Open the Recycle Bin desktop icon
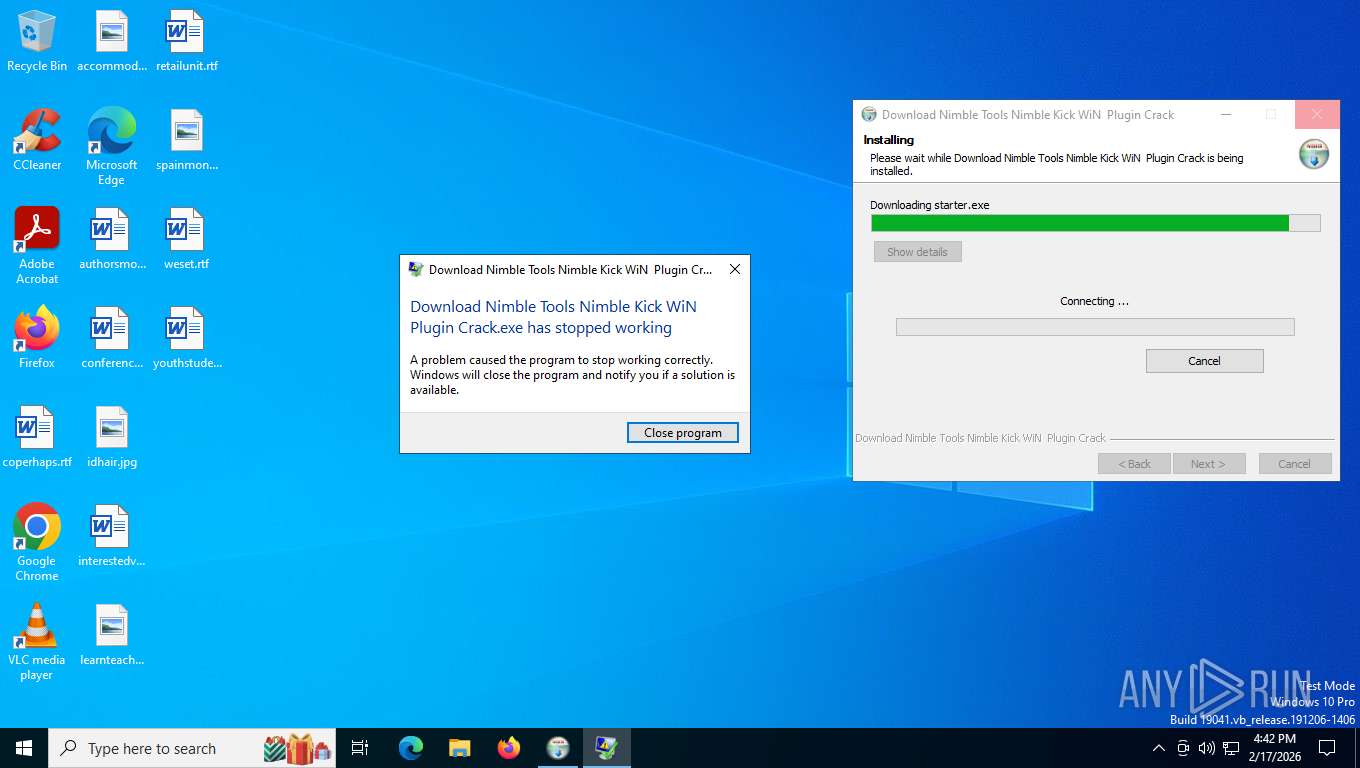 37,42
